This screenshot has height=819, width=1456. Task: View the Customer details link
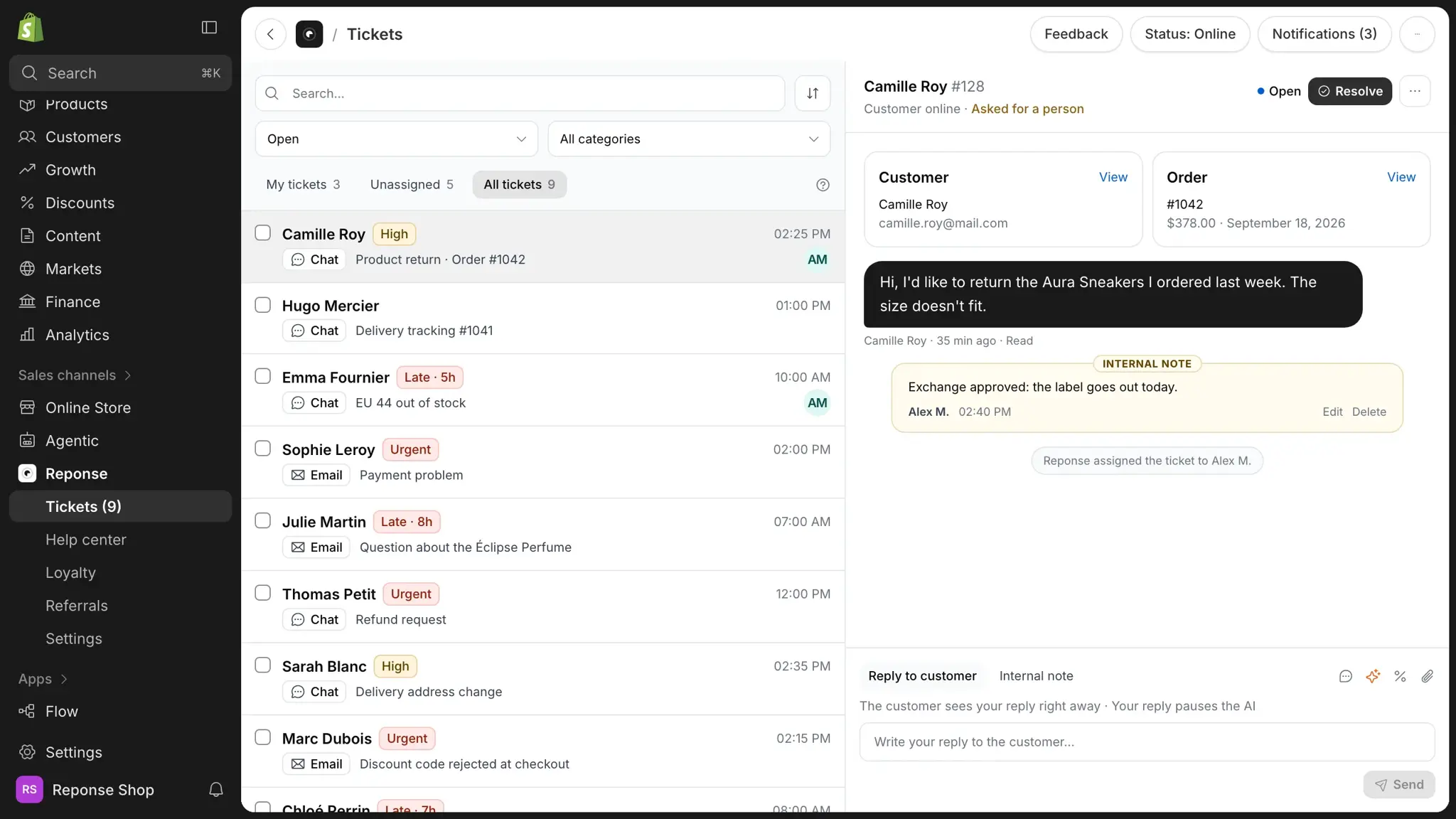tap(1113, 177)
